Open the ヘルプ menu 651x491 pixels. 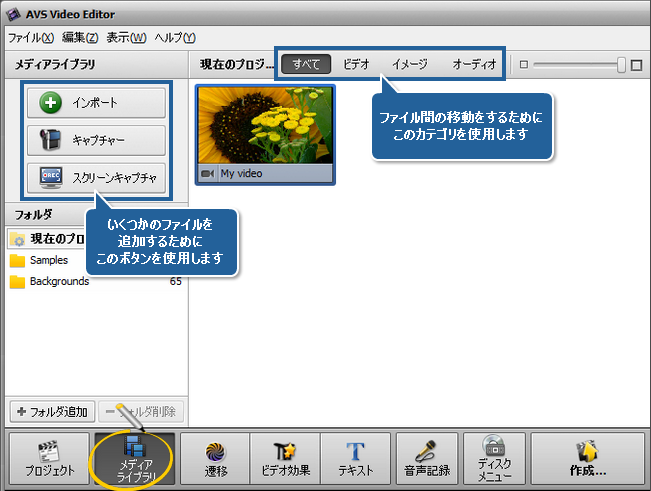pyautogui.click(x=175, y=38)
